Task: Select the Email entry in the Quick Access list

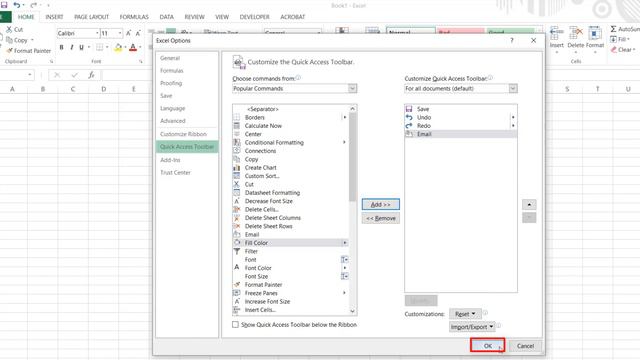Action: coord(461,134)
